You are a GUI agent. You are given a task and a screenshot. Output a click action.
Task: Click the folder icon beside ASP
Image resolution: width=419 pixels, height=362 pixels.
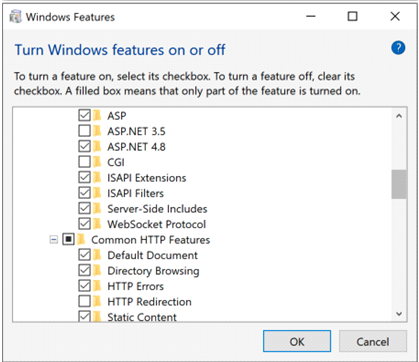(x=97, y=116)
